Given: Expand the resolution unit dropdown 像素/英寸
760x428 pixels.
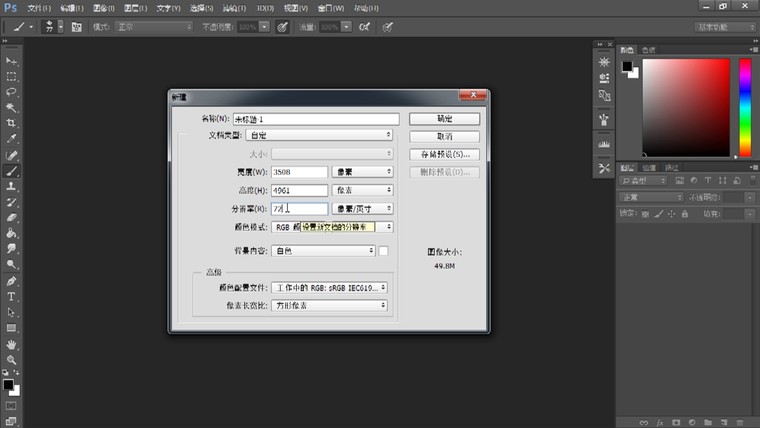Looking at the screenshot, I should coord(363,209).
